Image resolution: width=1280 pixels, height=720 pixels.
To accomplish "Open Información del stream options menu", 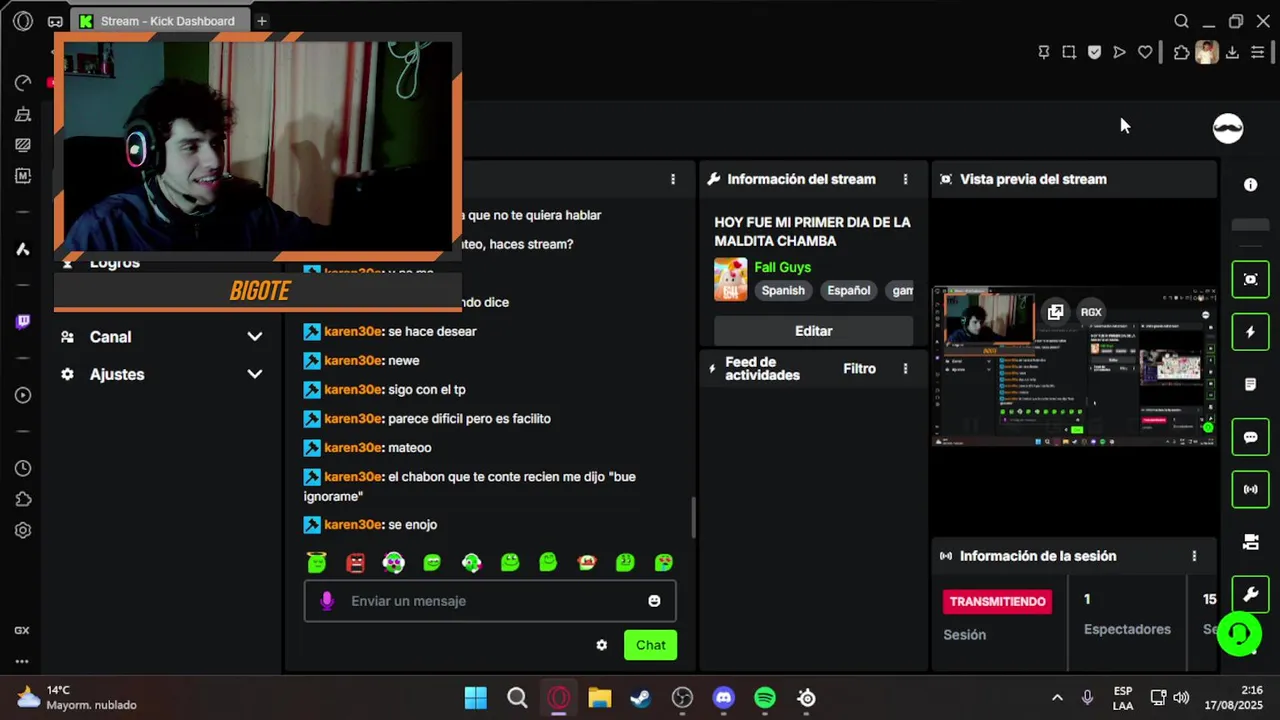I will click(906, 179).
